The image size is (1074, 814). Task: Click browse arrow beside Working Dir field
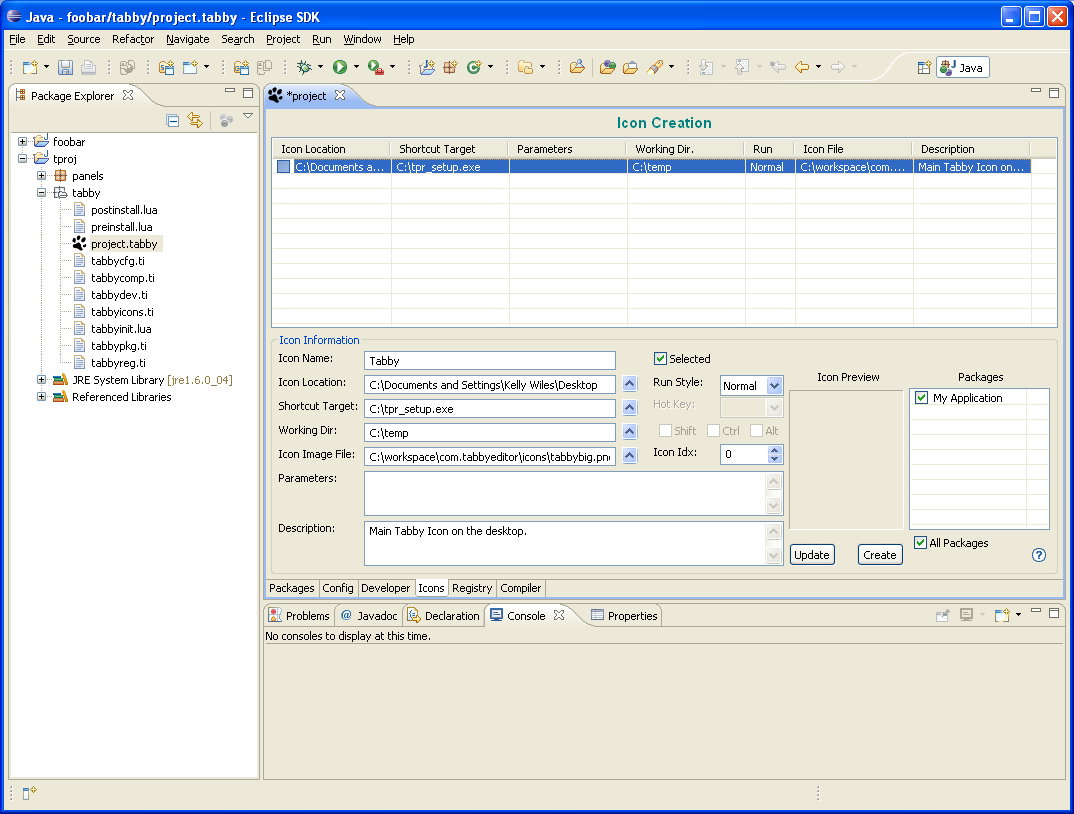point(630,432)
